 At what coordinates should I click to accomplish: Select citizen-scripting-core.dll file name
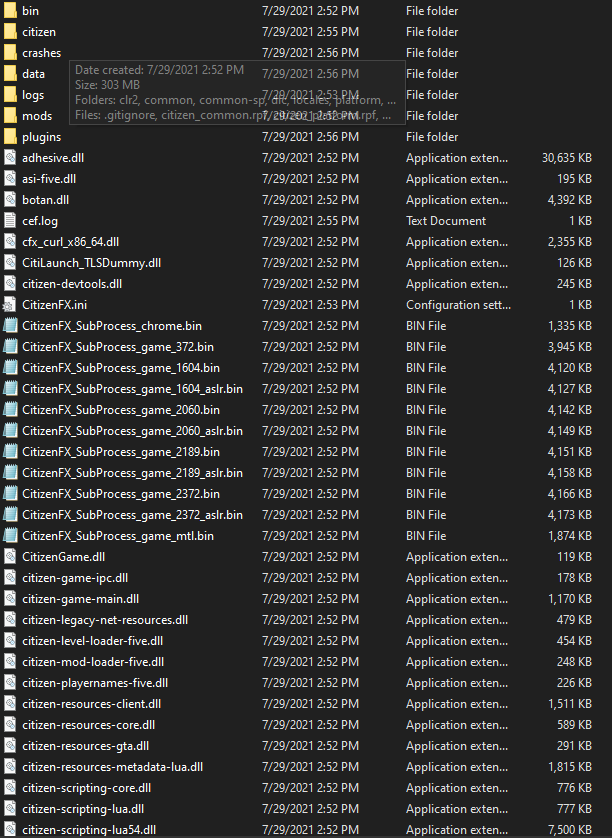[87, 788]
